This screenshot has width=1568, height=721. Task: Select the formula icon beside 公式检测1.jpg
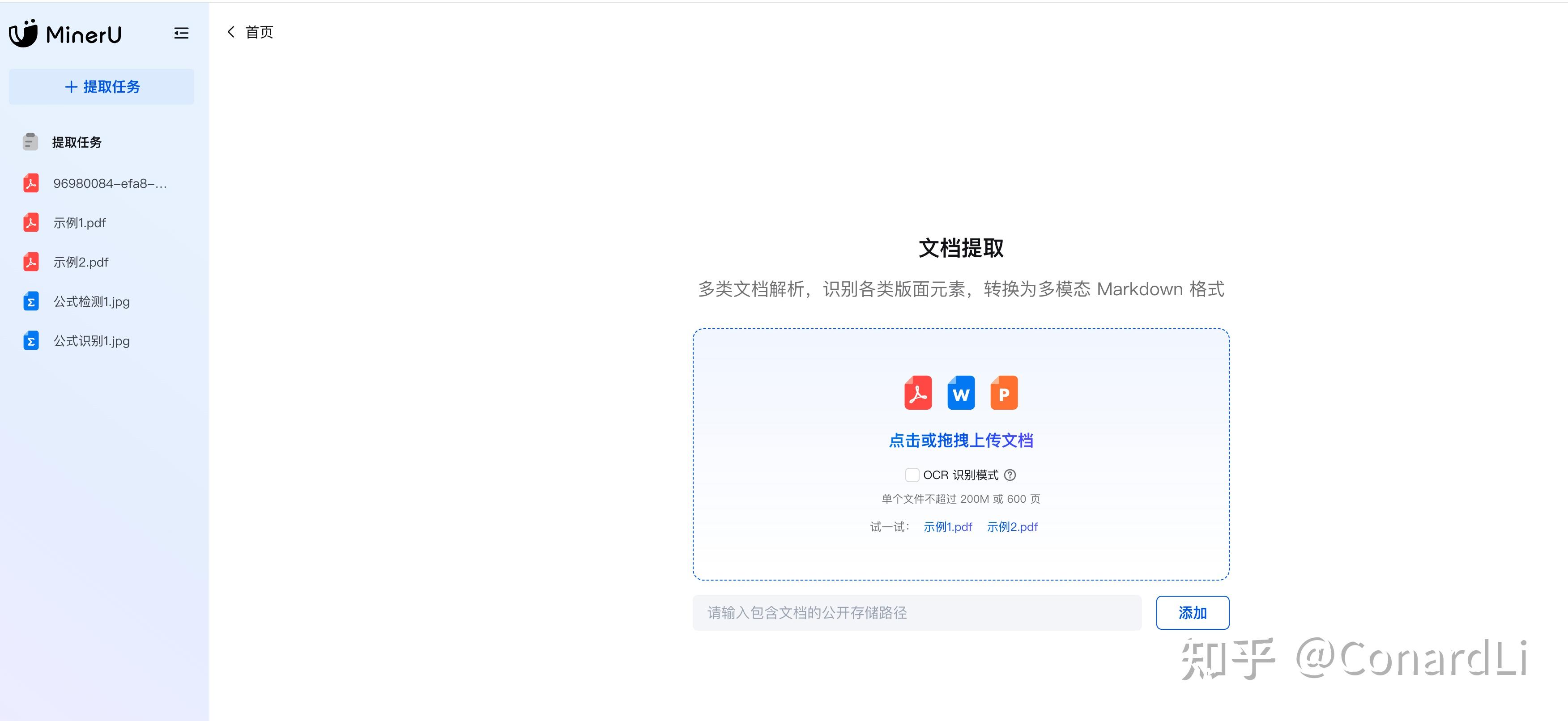[30, 301]
